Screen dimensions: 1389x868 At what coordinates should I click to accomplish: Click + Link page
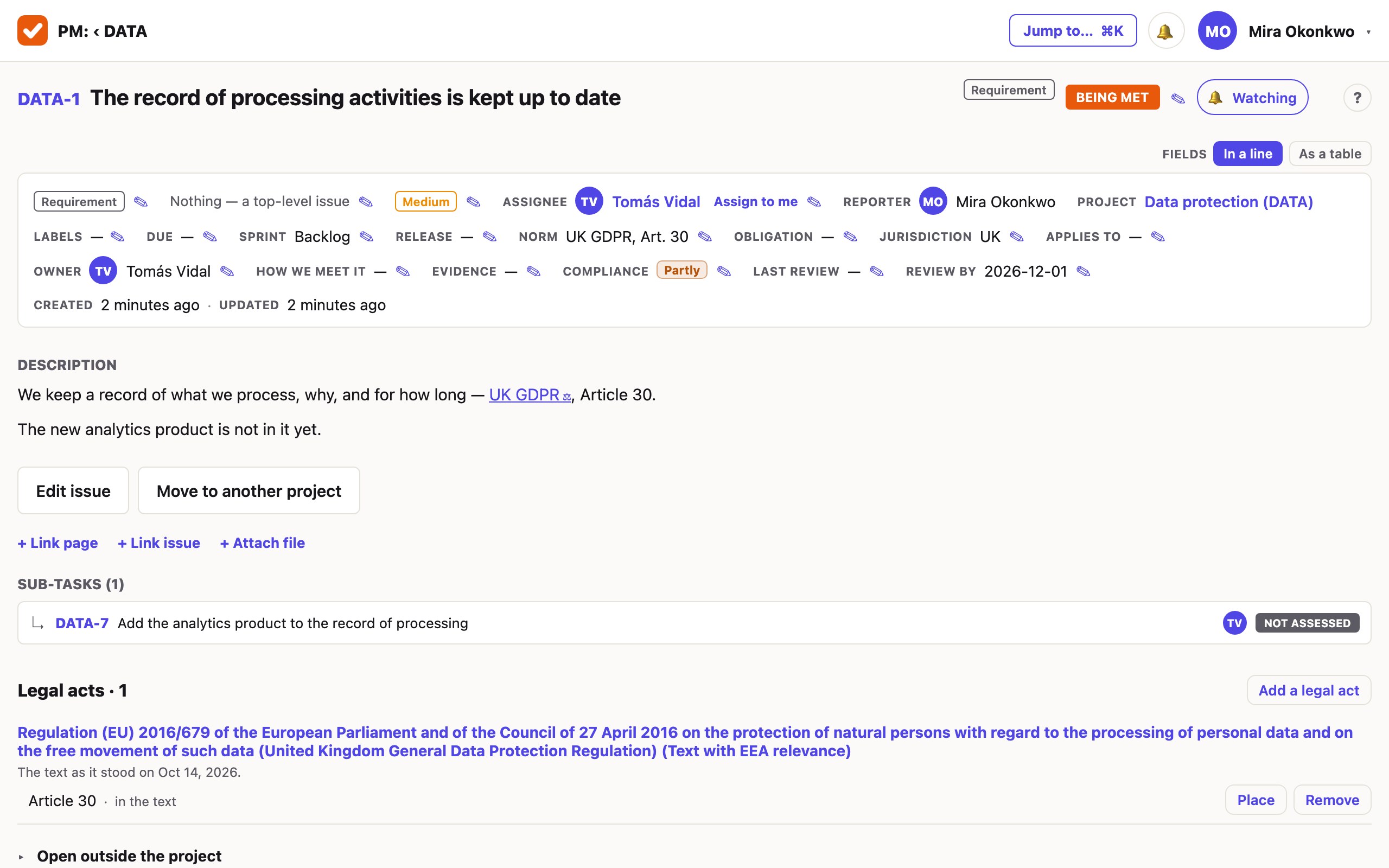[x=58, y=542]
